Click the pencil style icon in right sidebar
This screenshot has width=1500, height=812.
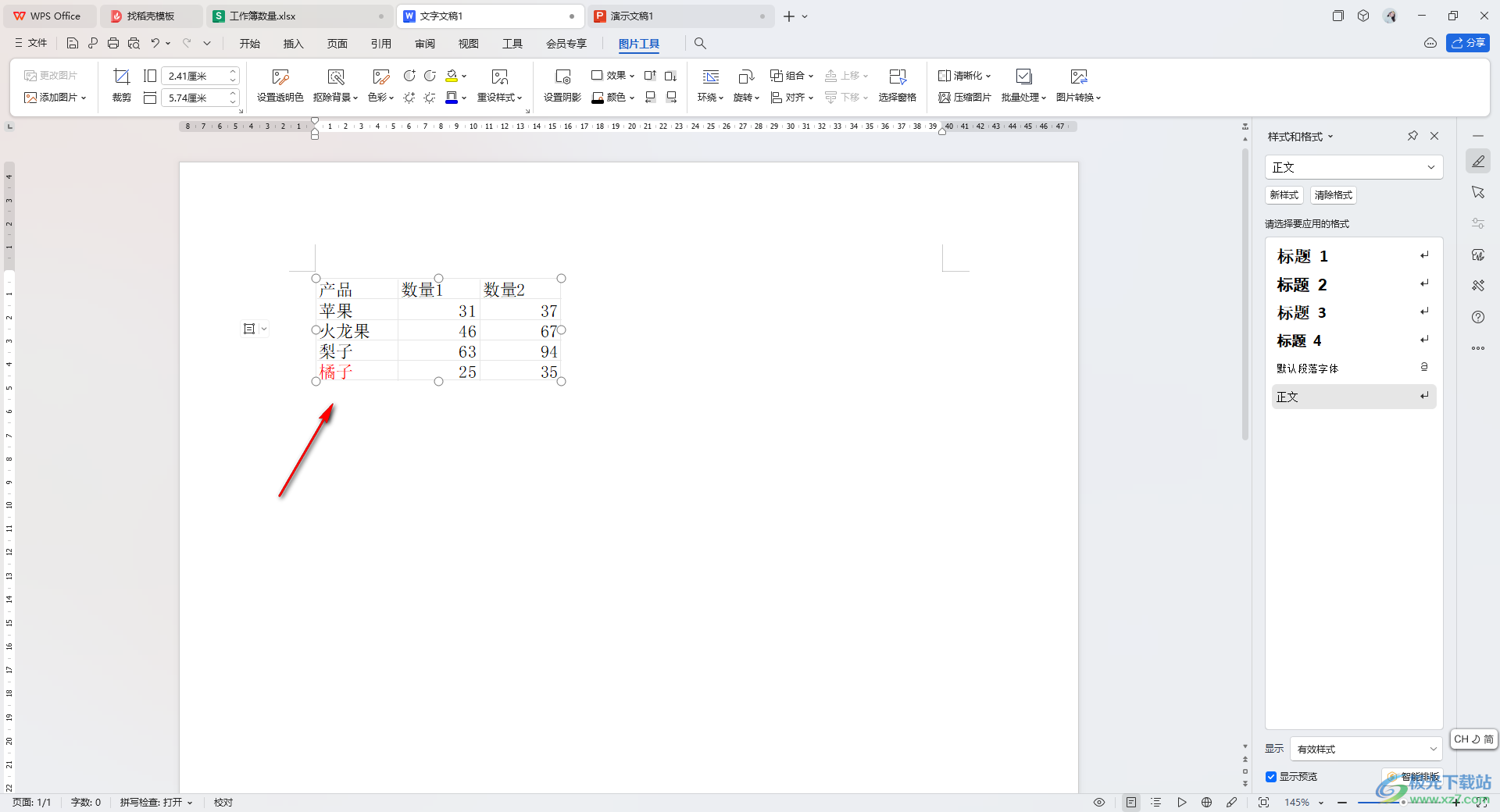1478,161
